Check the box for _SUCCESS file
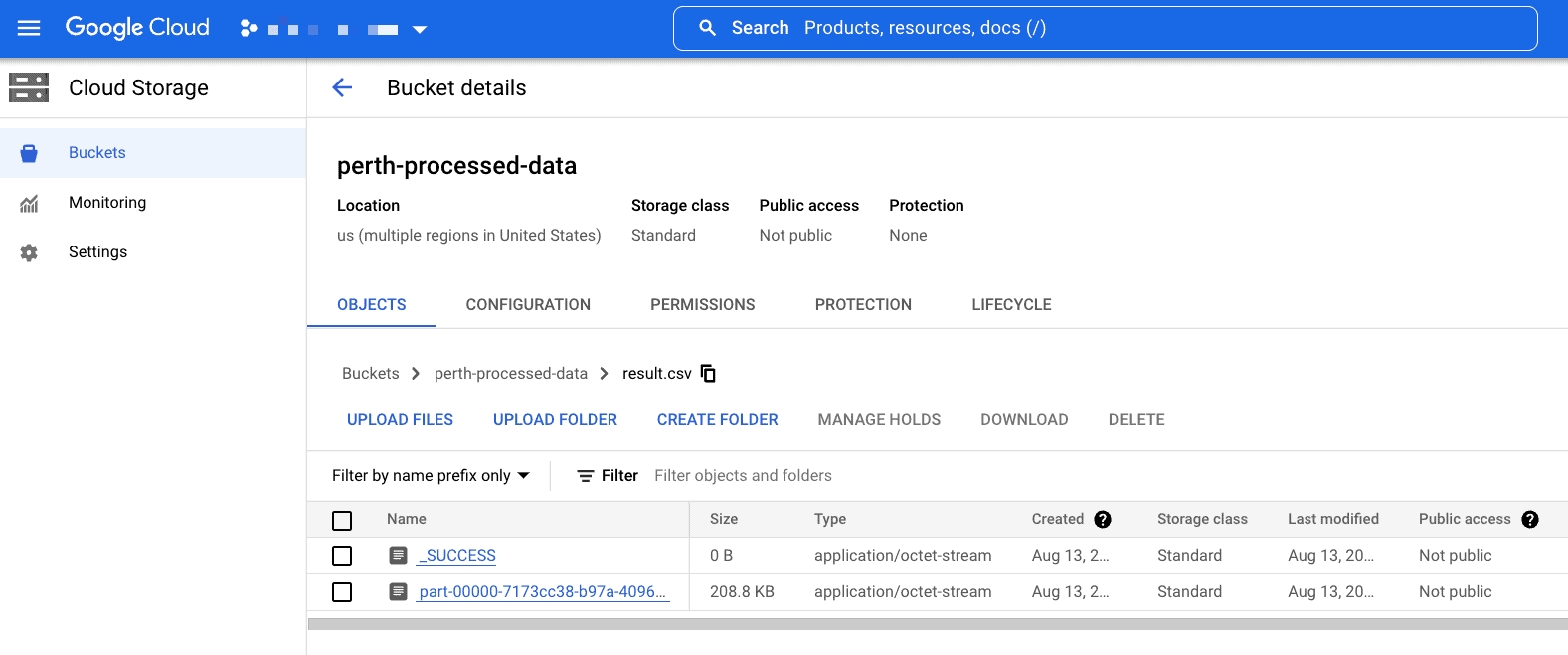1568x655 pixels. click(x=342, y=556)
